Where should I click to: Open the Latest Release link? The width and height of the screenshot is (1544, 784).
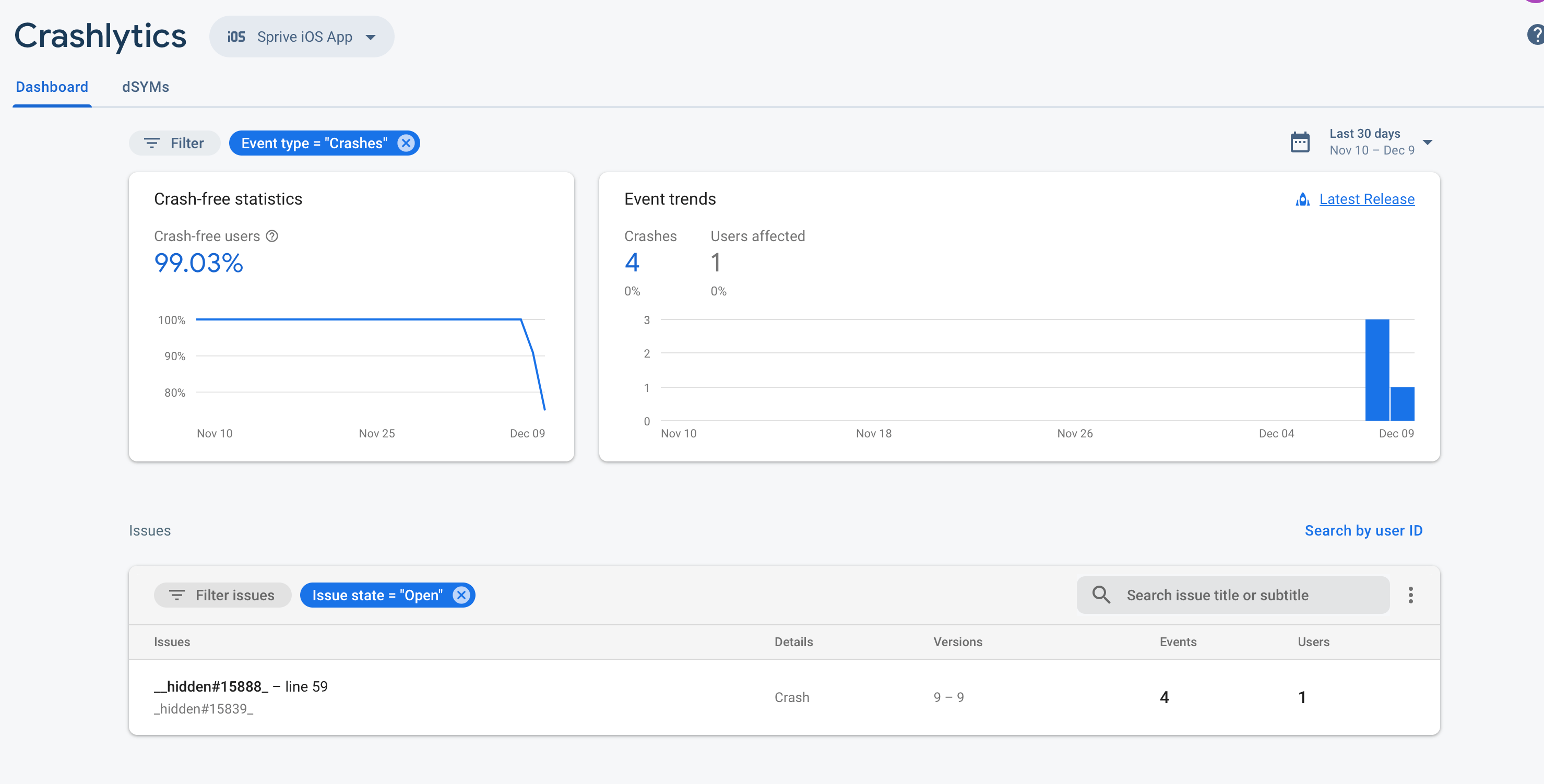[x=1367, y=199]
